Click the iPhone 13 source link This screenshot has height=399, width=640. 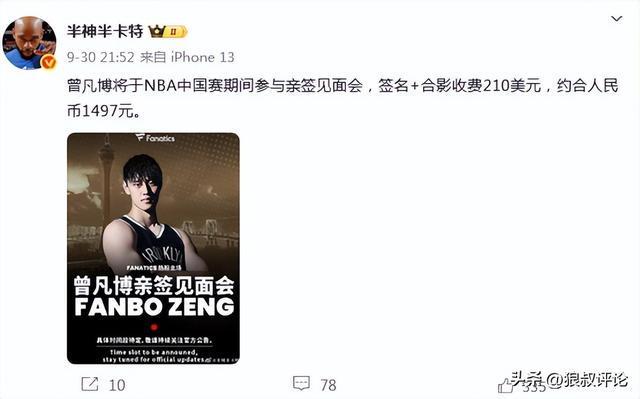click(x=202, y=57)
